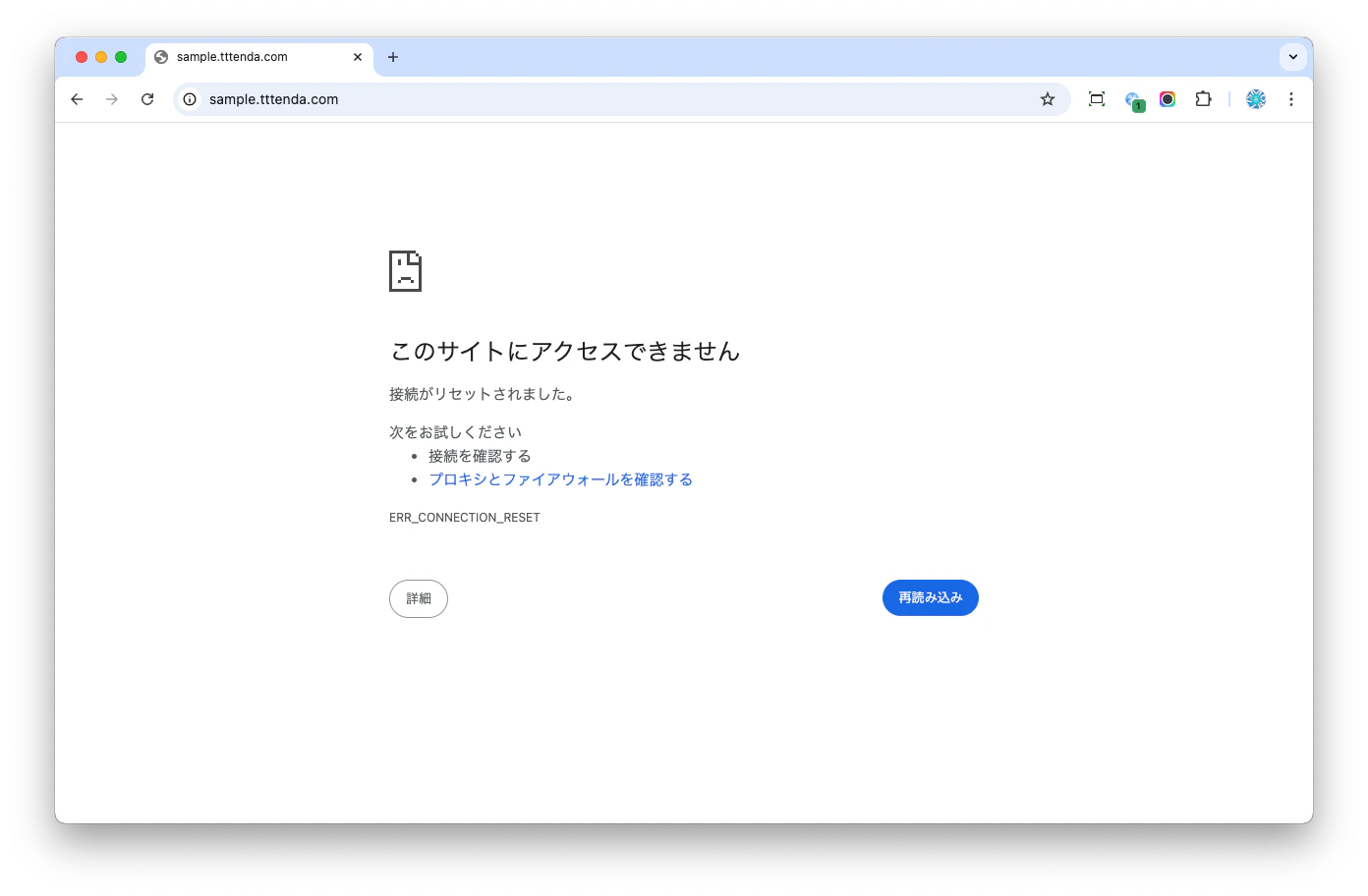Open the Extensions puzzle piece menu
The image size is (1368, 896).
1203,99
